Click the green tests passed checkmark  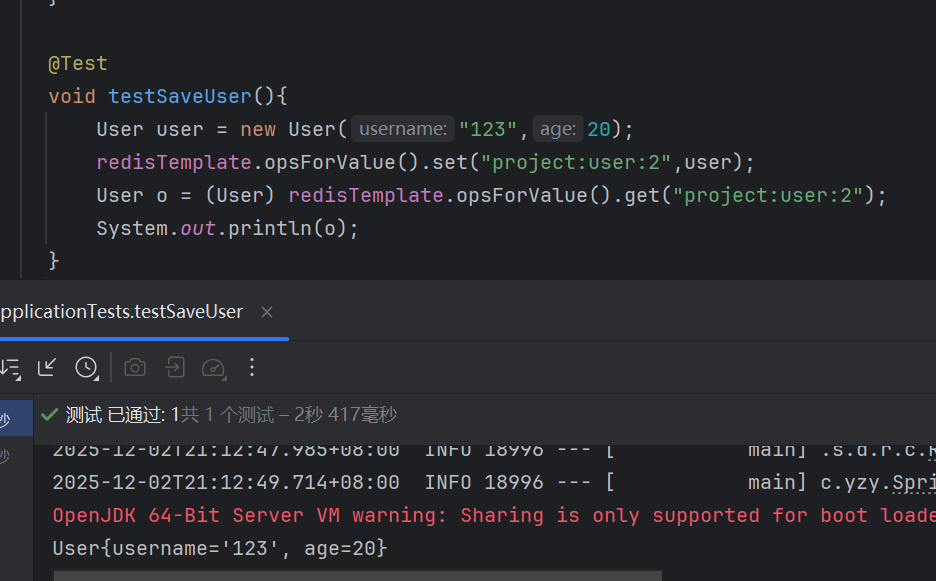tap(50, 414)
